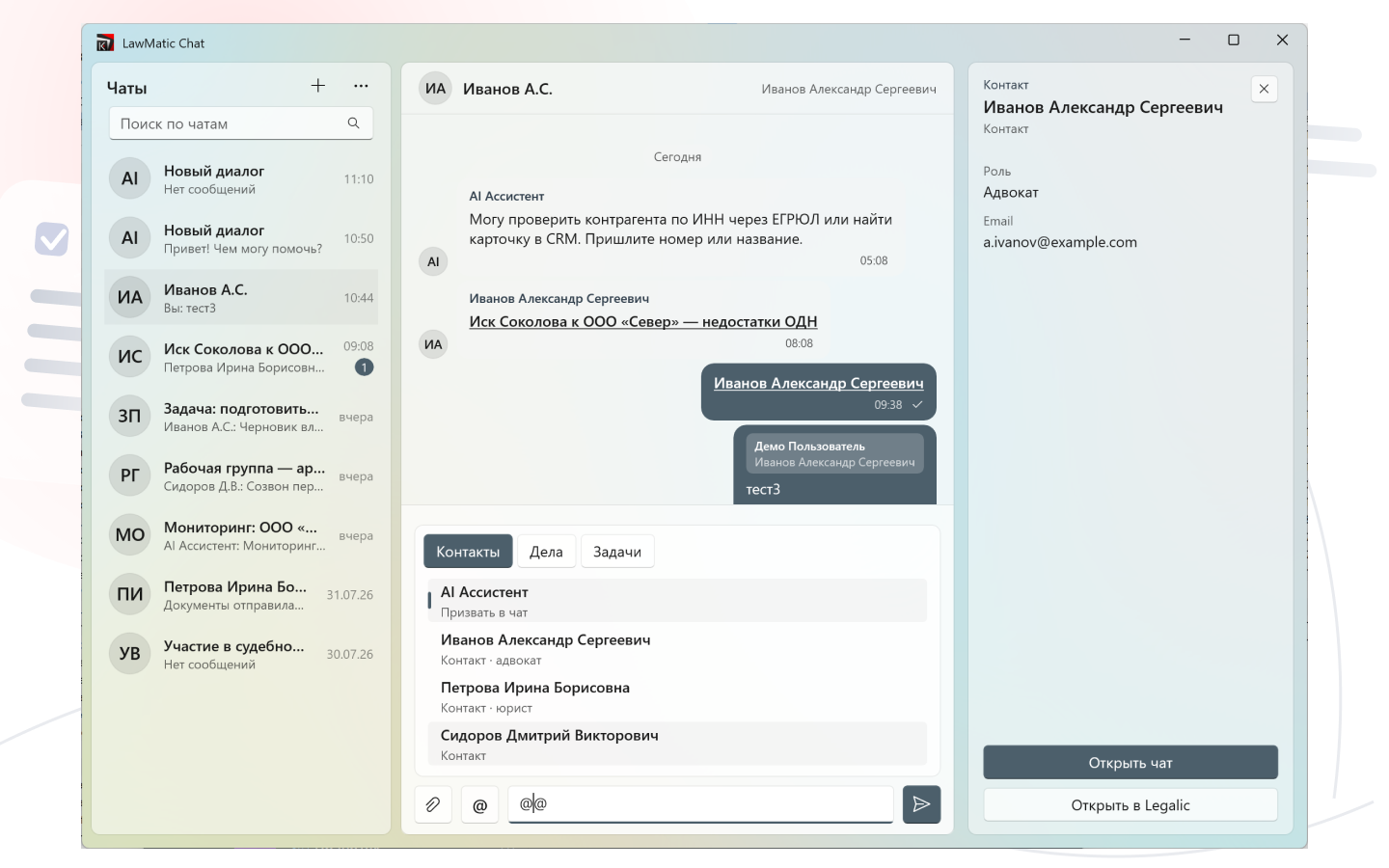Viewport: 1389px width, 868px height.
Task: Click the ЗП avatar in chat list
Action: click(x=130, y=417)
